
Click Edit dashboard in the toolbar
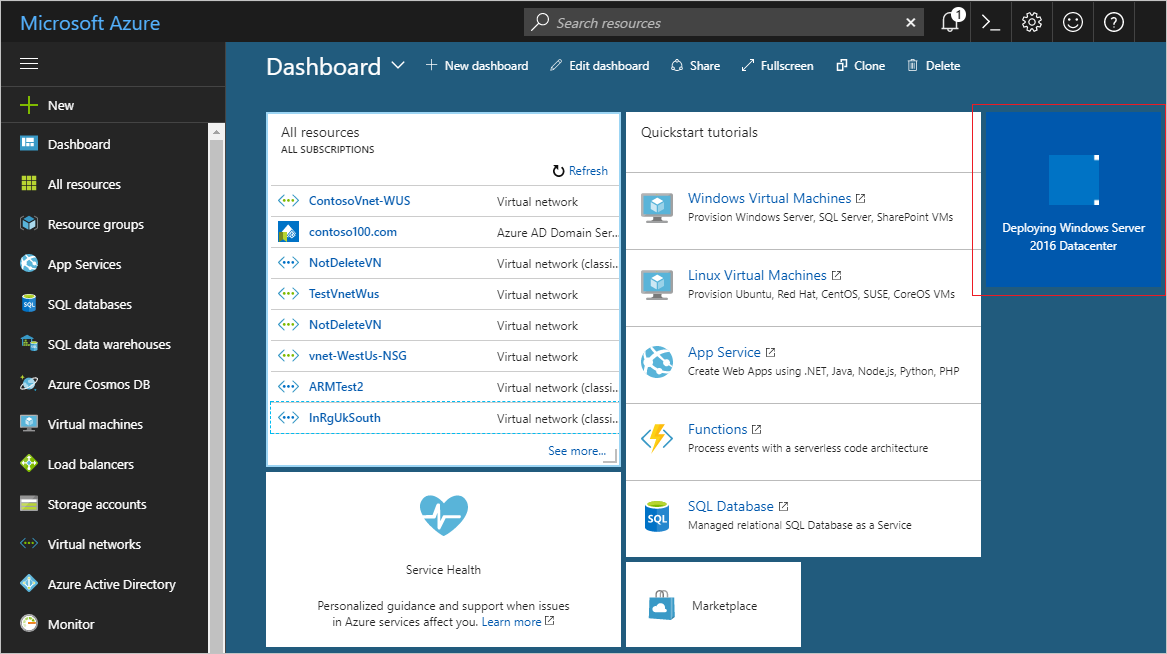(x=600, y=65)
